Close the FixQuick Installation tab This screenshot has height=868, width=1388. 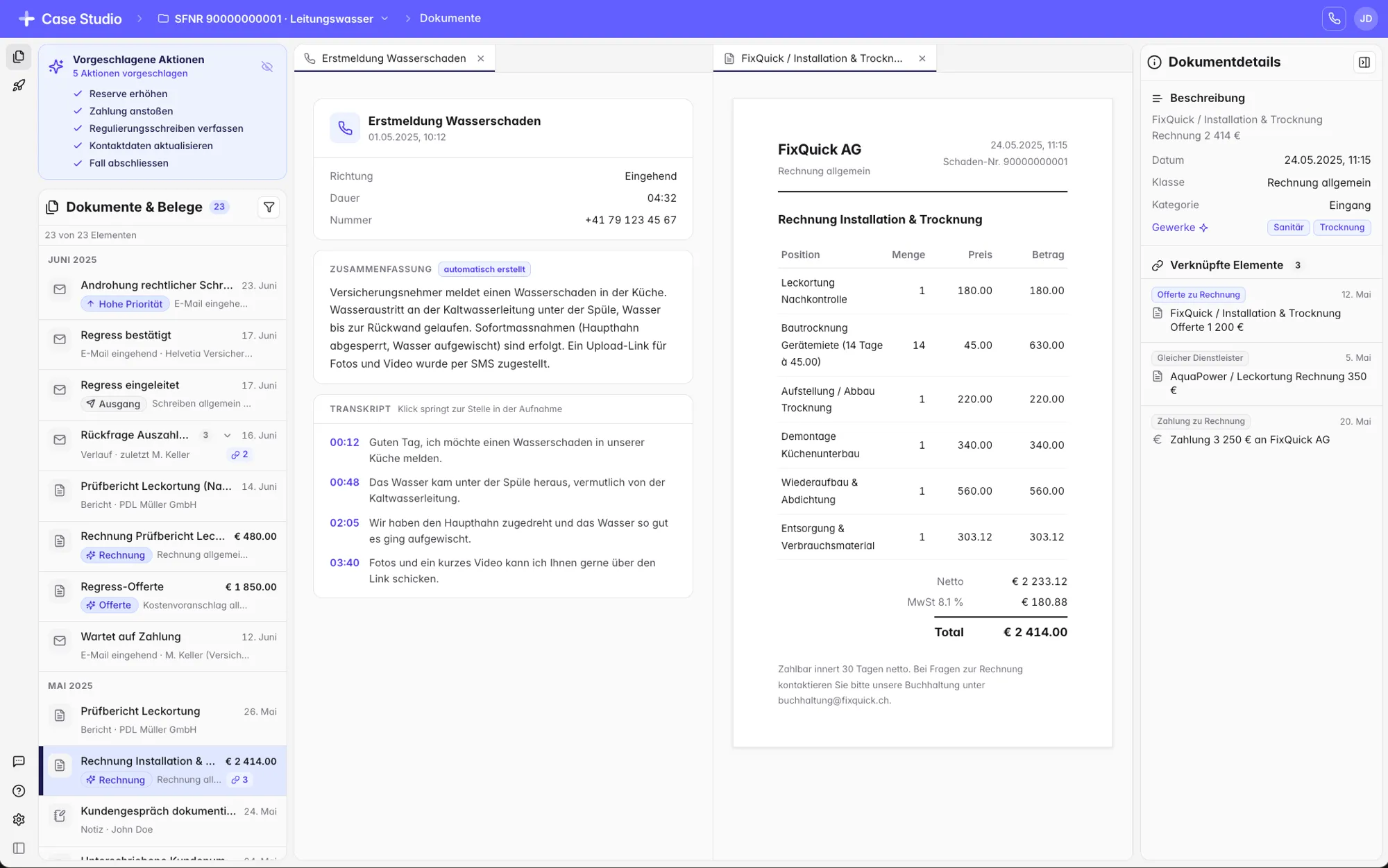[x=922, y=58]
